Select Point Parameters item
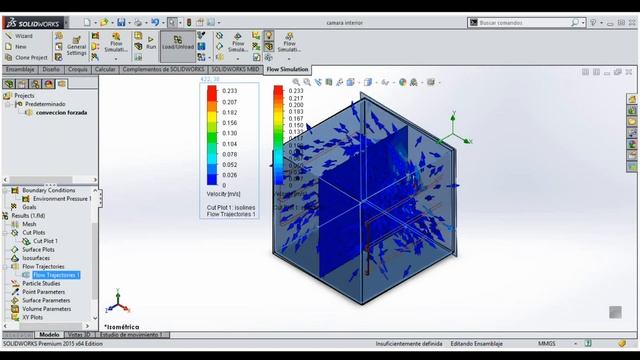Image resolution: width=640 pixels, height=360 pixels. click(x=43, y=292)
